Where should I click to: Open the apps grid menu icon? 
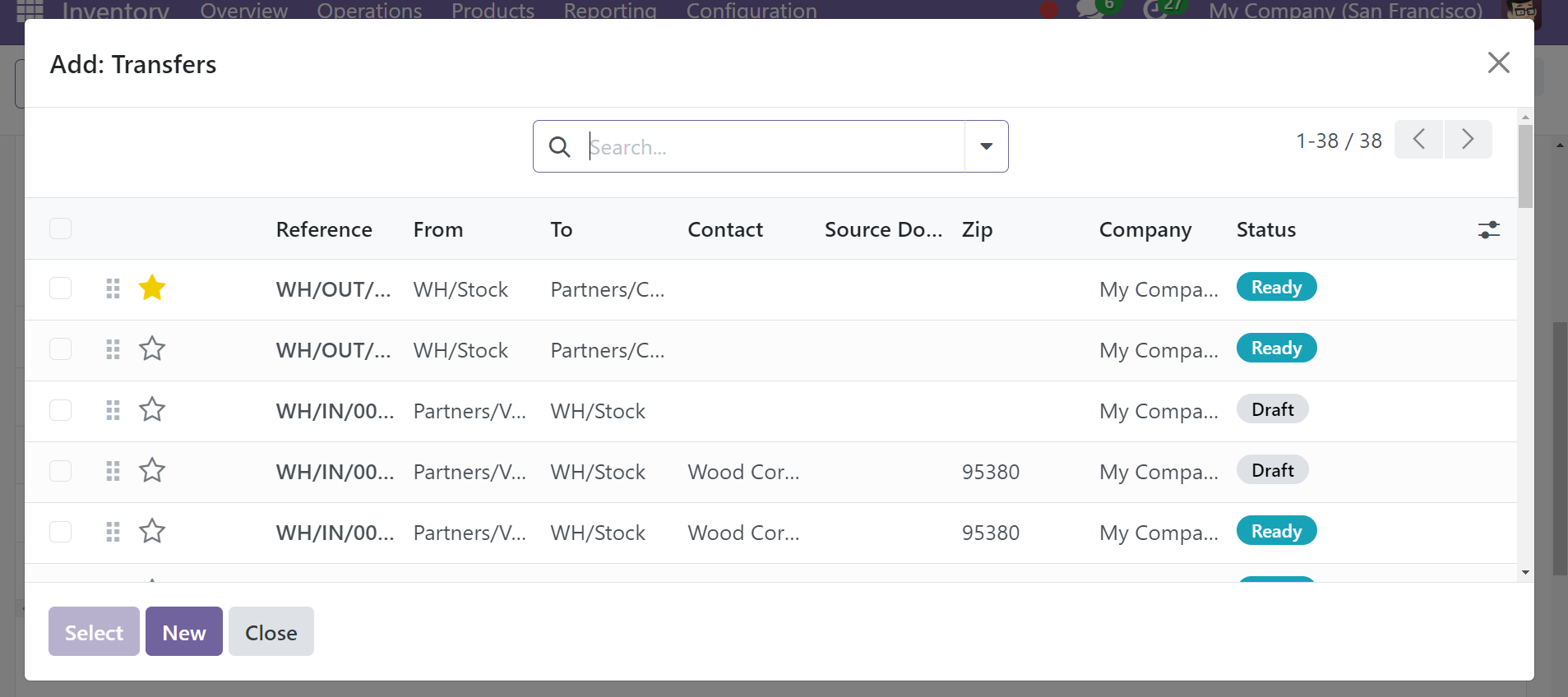[30, 10]
